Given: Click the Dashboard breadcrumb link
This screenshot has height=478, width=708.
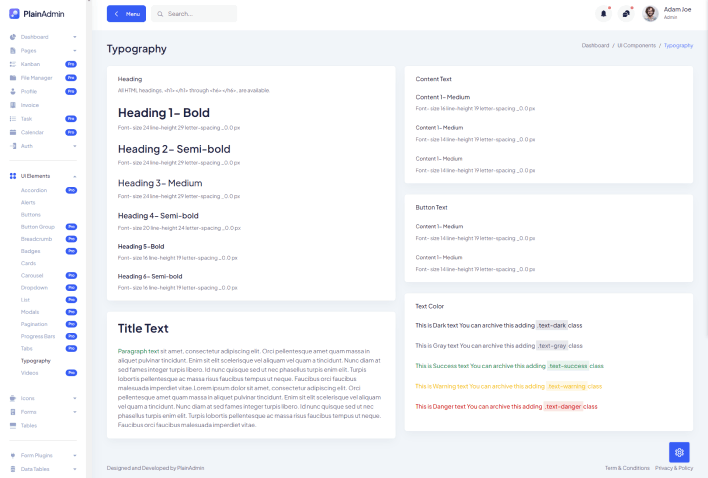Looking at the screenshot, I should [x=595, y=45].
